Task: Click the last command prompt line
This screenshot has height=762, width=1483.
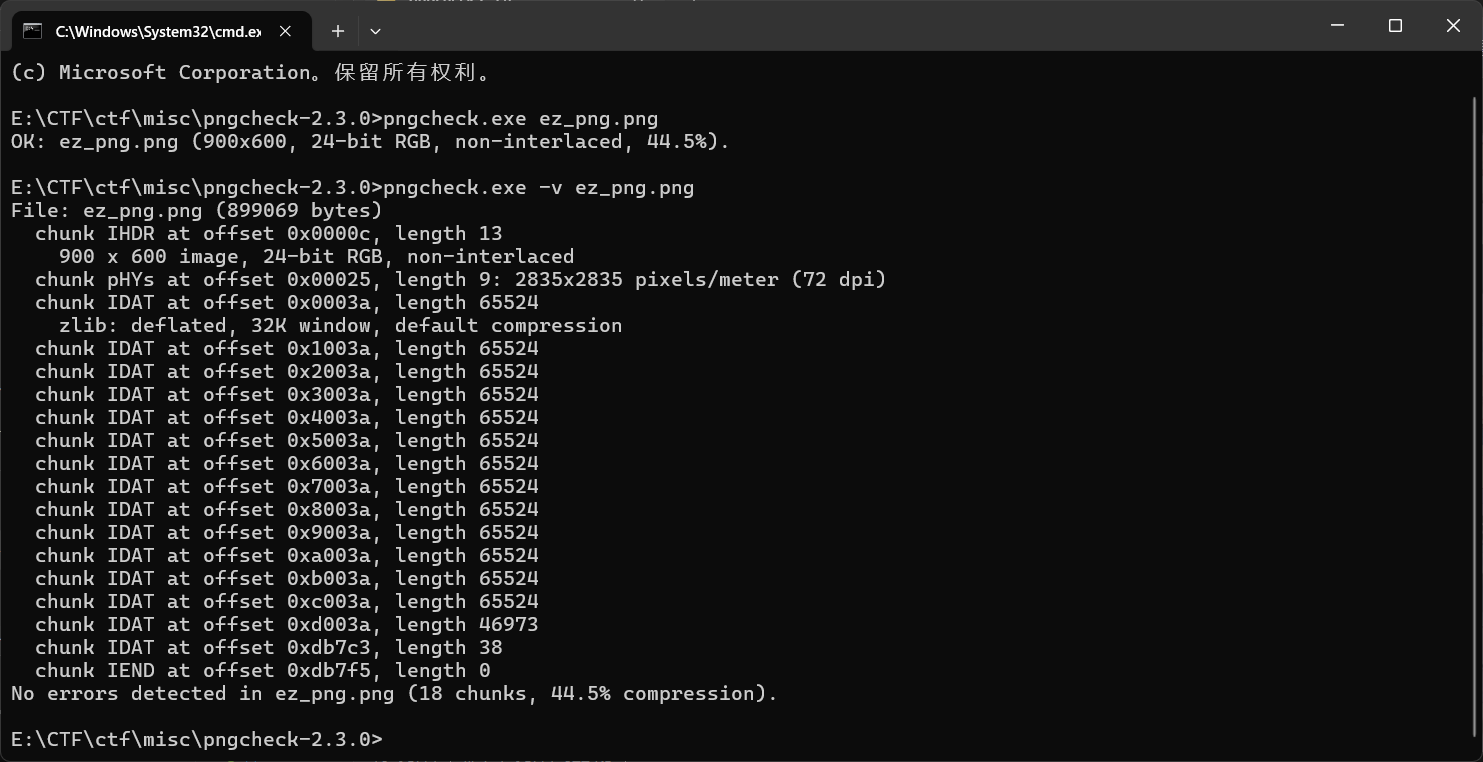Action: pos(196,740)
